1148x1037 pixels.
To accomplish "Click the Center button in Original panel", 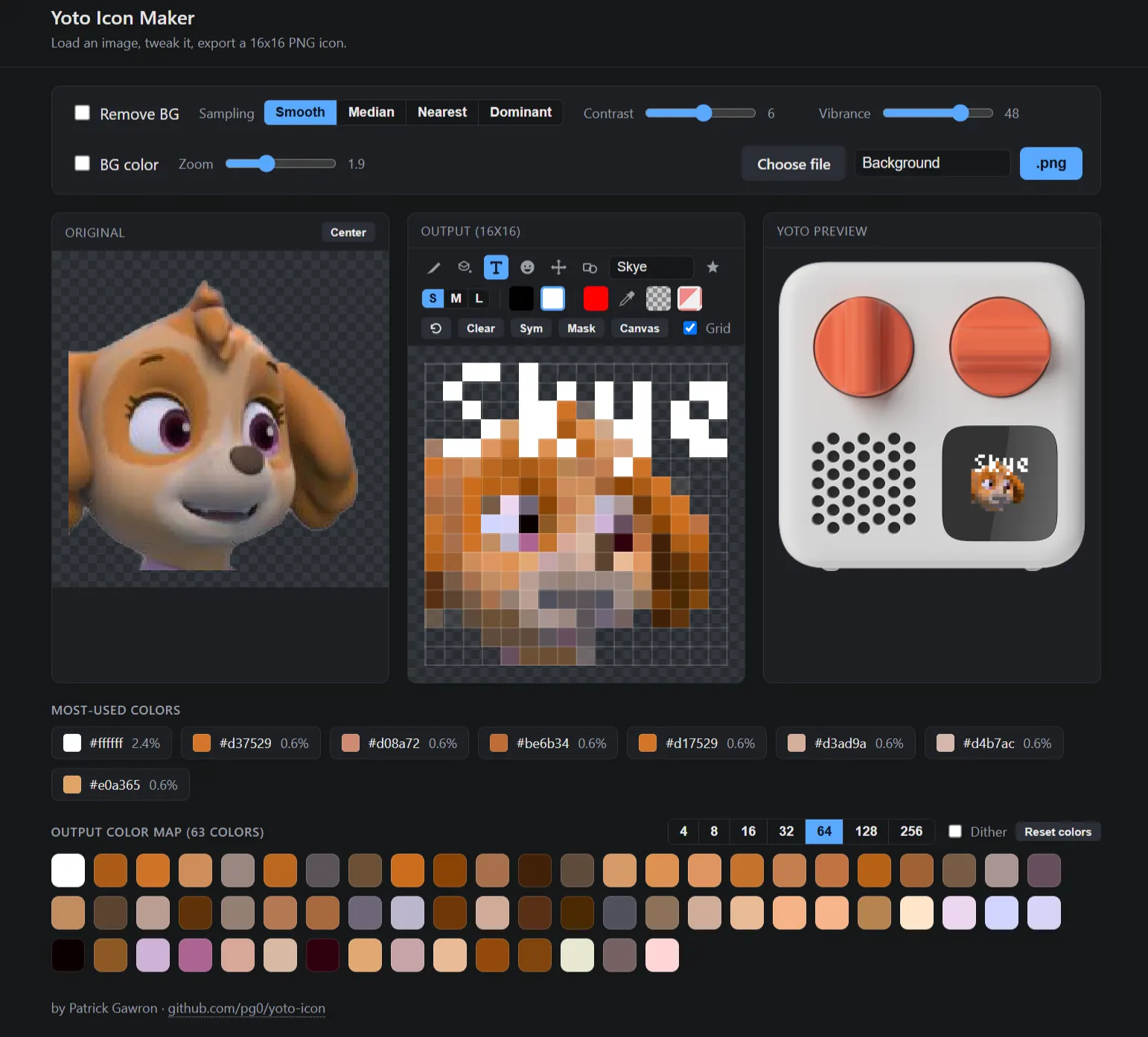I will [348, 232].
